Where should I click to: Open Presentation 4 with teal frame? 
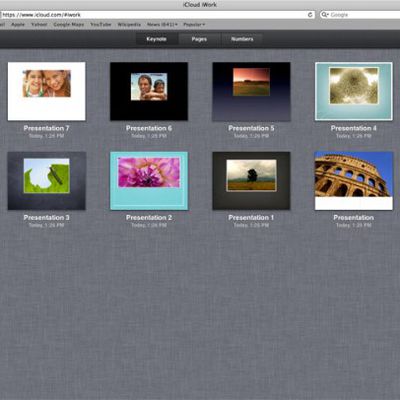[354, 91]
